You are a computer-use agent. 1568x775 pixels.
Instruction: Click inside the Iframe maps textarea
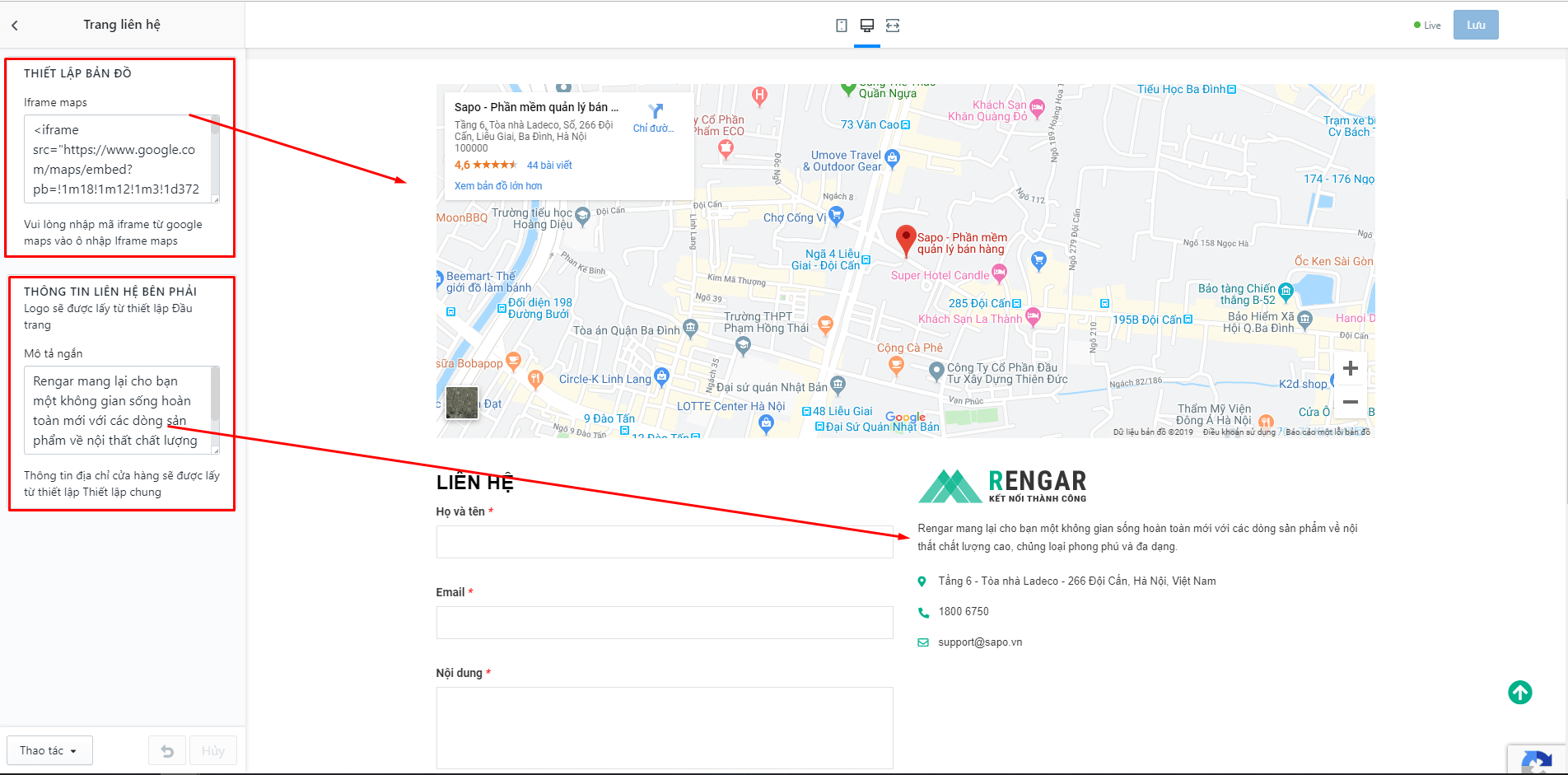[x=122, y=159]
